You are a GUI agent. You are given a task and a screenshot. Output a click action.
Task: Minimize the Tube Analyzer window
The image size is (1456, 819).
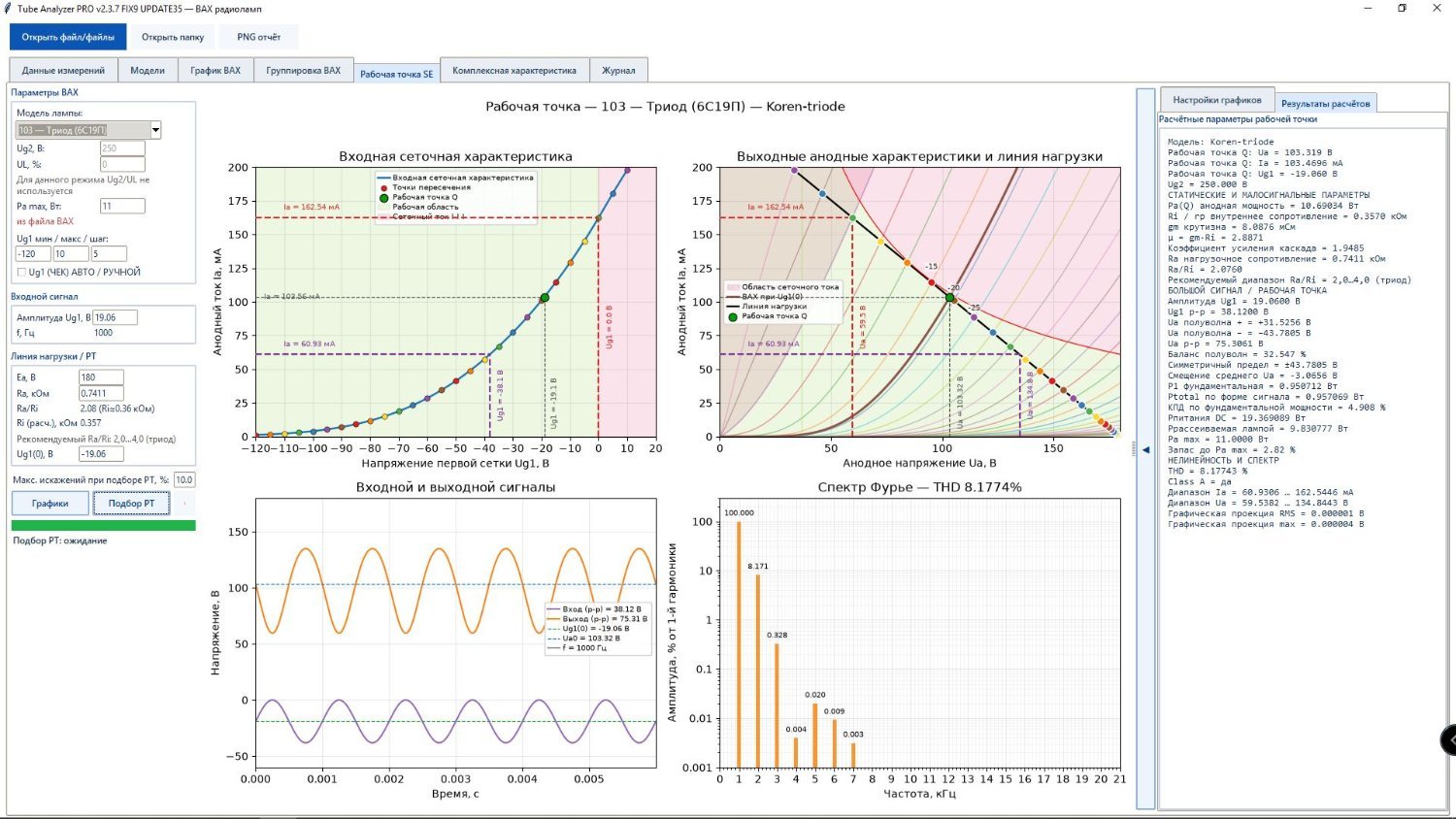pyautogui.click(x=1368, y=8)
